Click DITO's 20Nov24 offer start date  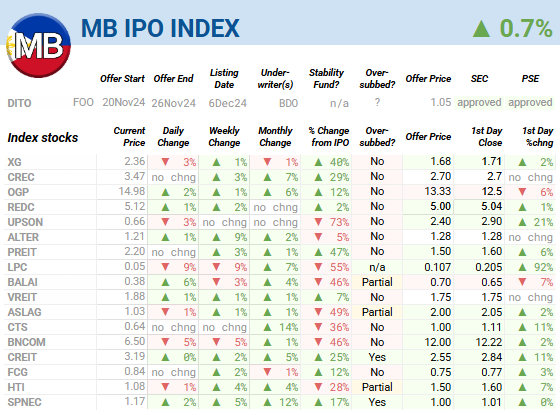124,102
